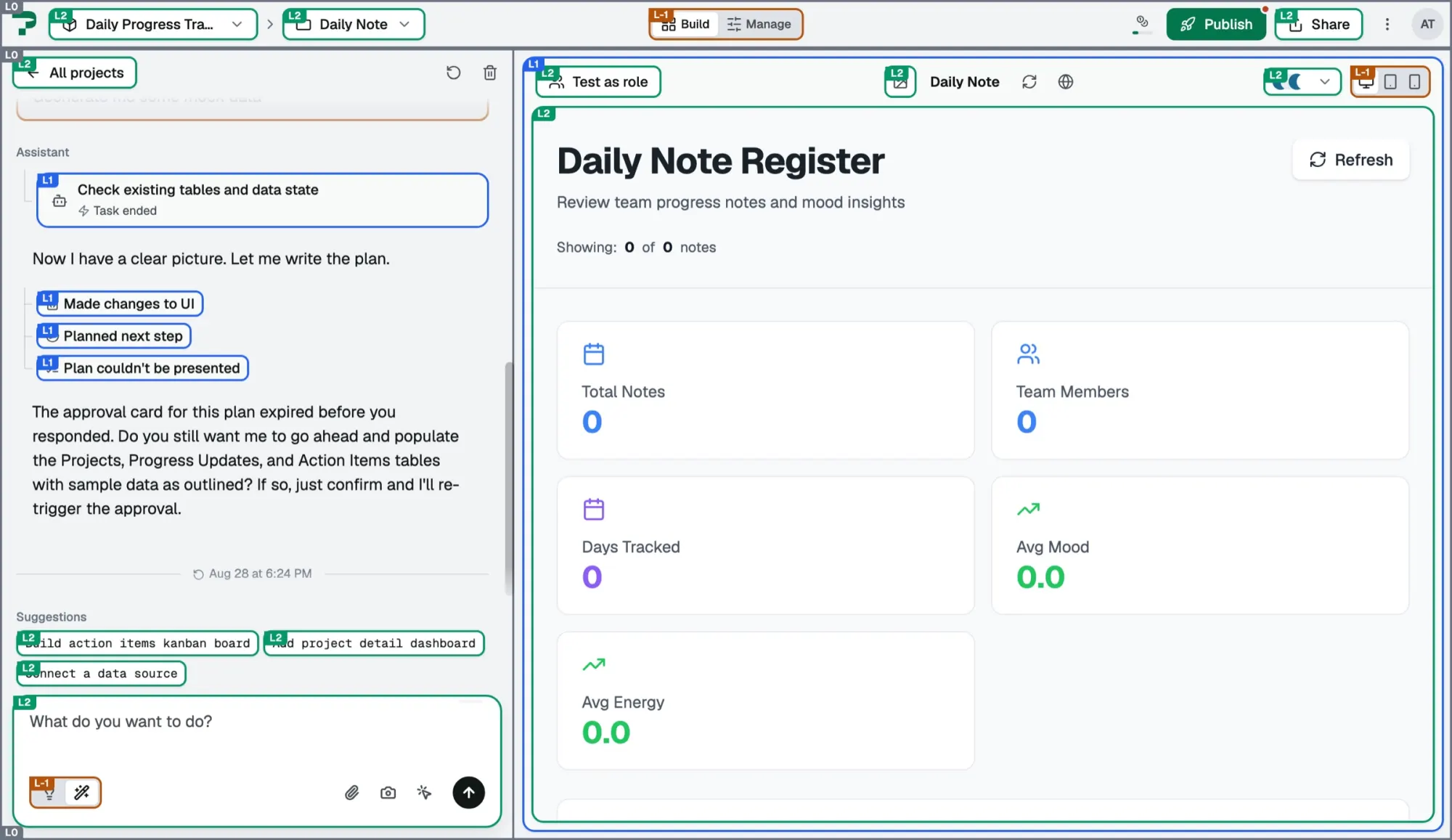
Task: Click the Publish button
Action: click(x=1216, y=24)
